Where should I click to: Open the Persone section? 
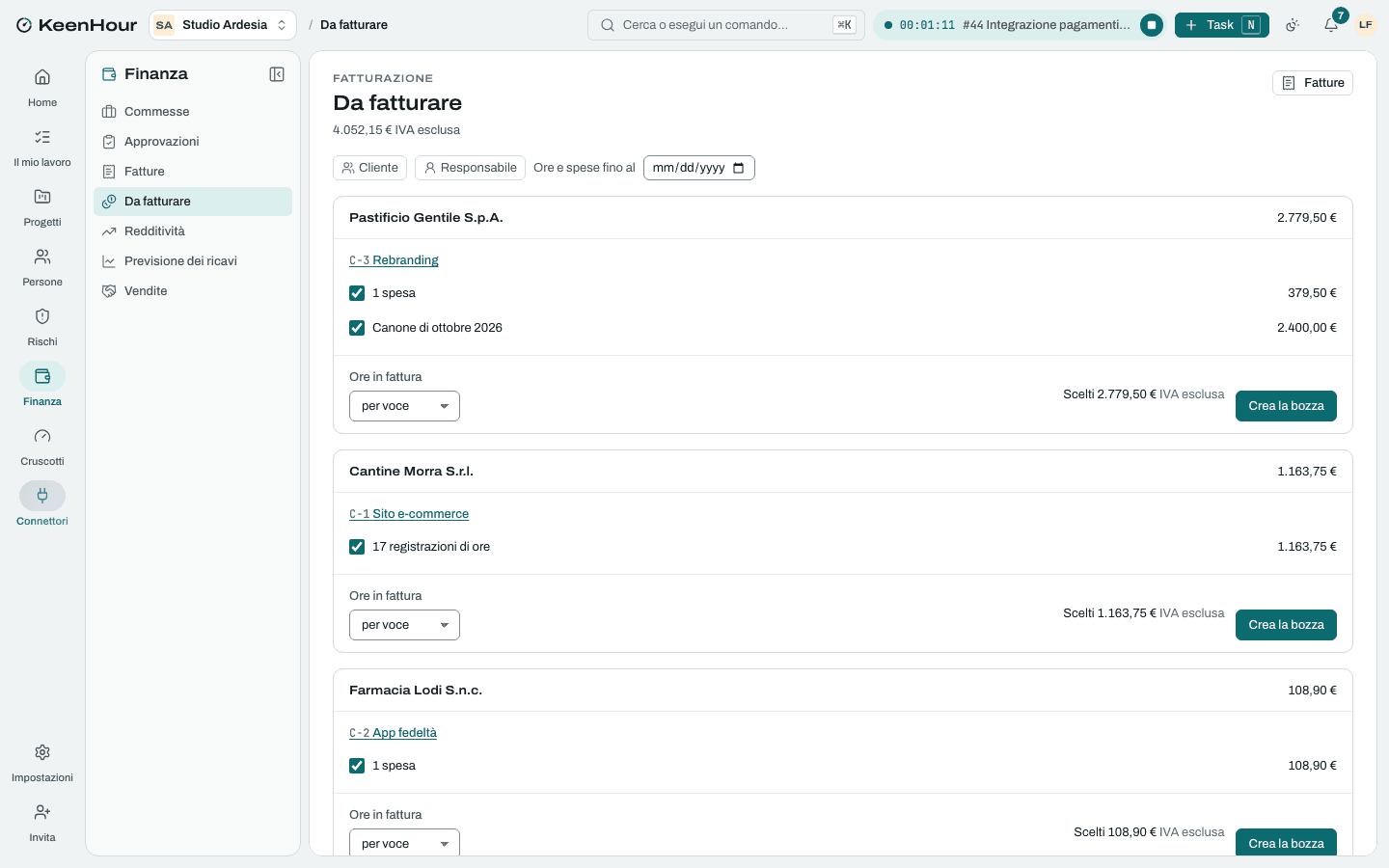click(42, 267)
